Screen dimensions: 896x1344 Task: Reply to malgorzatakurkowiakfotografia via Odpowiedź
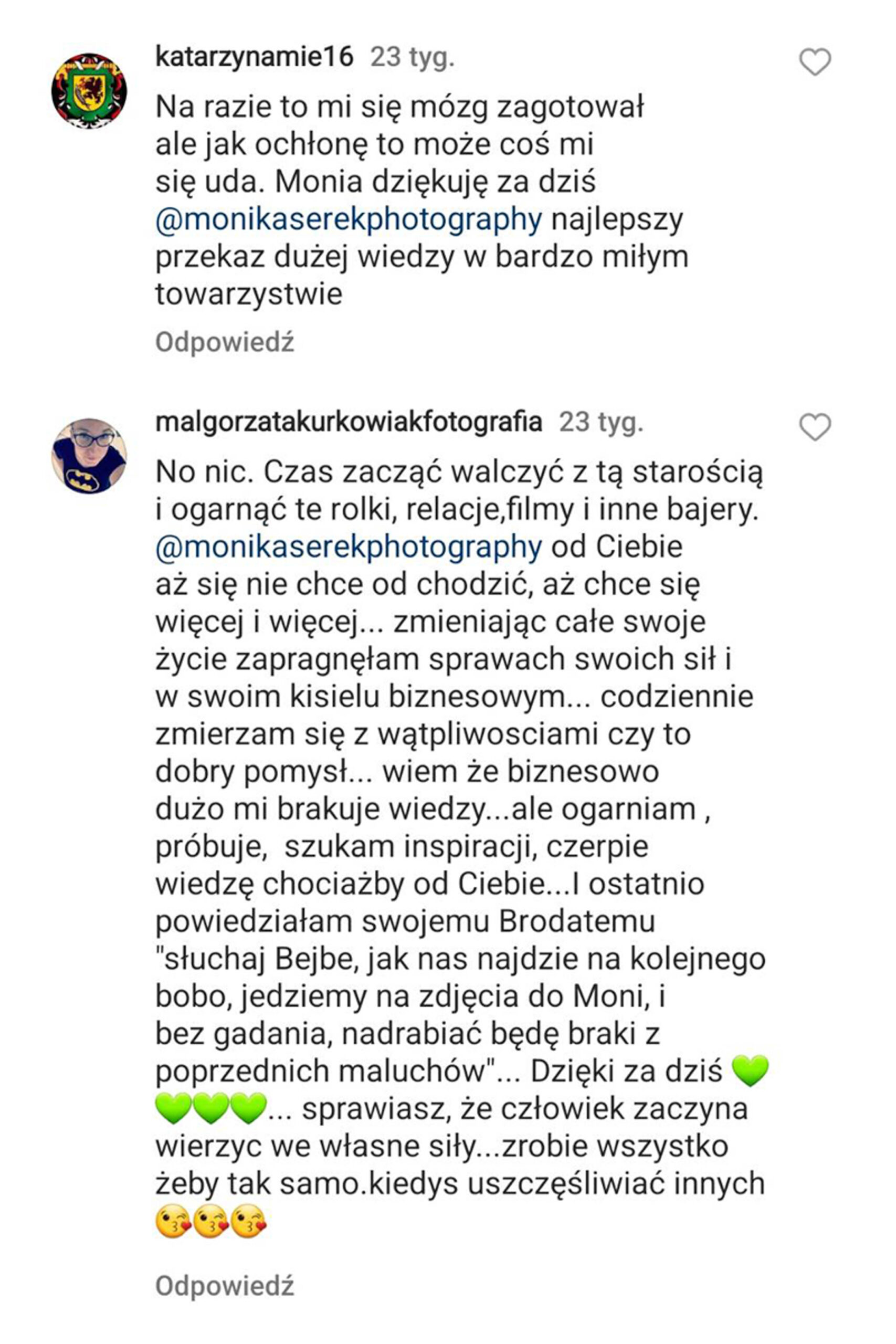point(225,1286)
